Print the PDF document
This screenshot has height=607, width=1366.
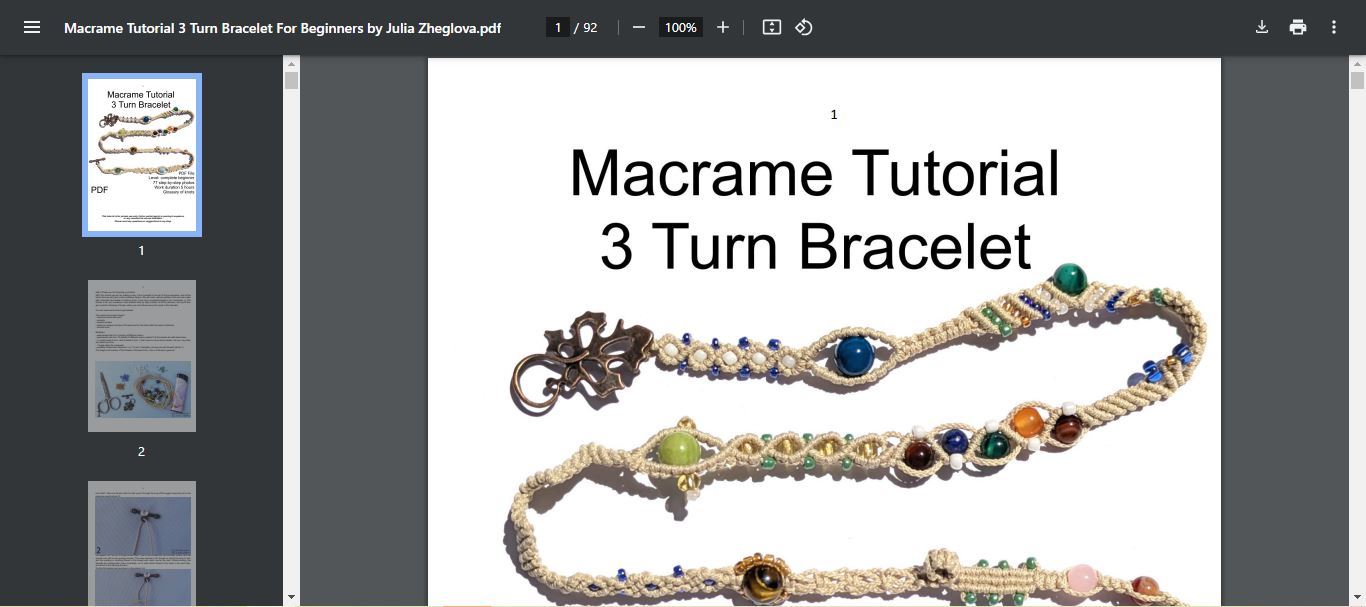[x=1298, y=27]
